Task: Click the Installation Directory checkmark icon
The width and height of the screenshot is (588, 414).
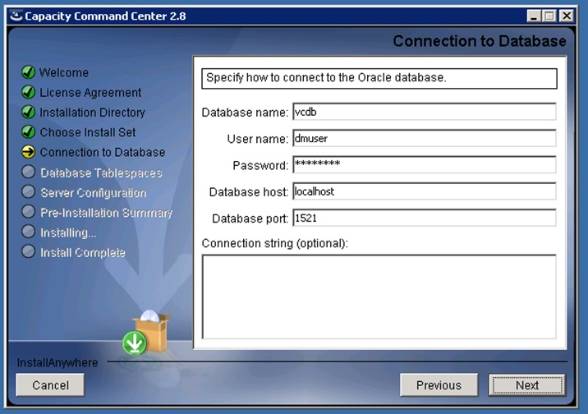Action: tap(28, 112)
